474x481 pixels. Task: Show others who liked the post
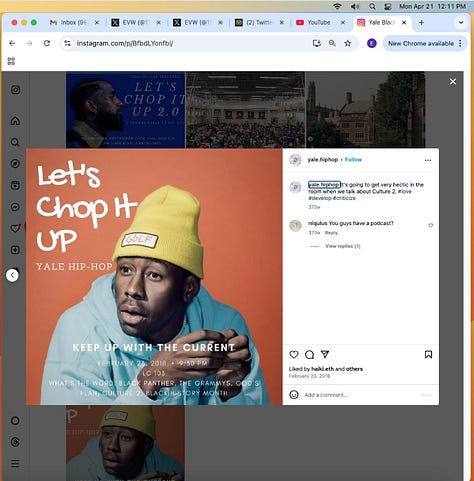click(354, 369)
